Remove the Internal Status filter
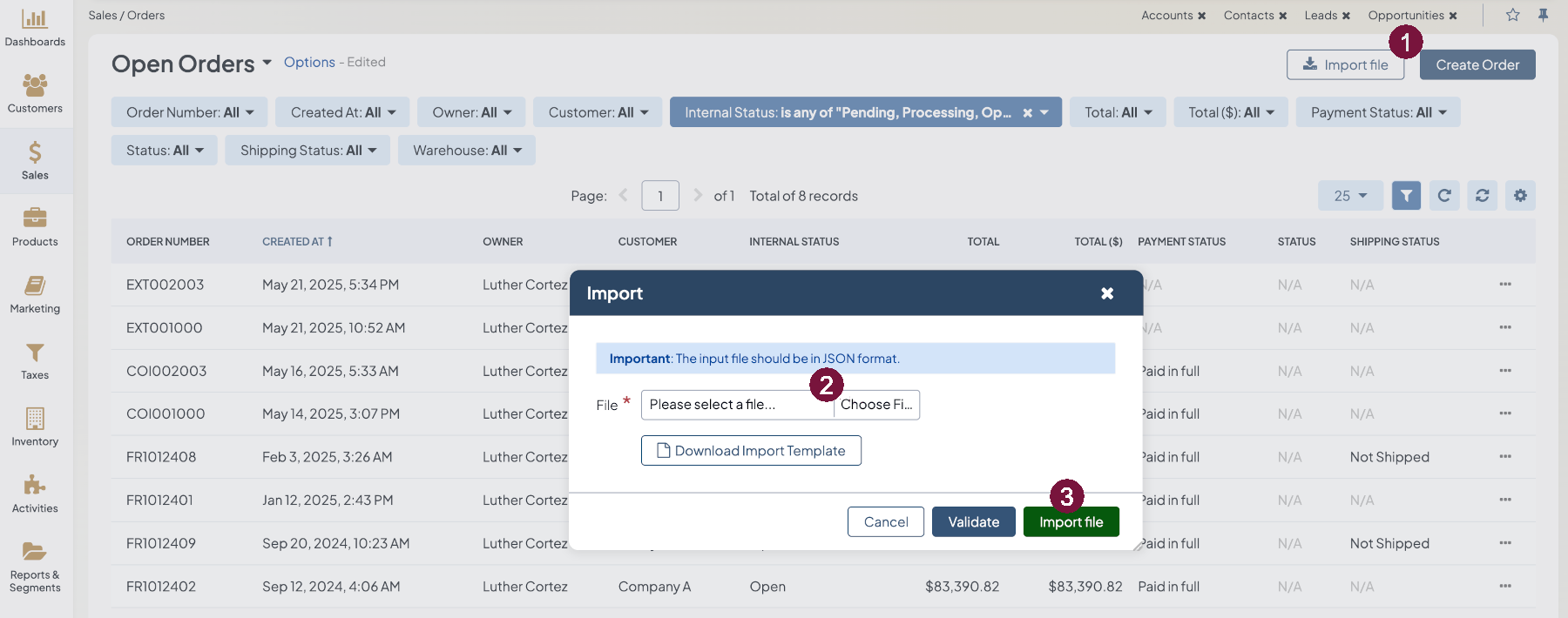Viewport: 1568px width, 618px height. [1028, 113]
